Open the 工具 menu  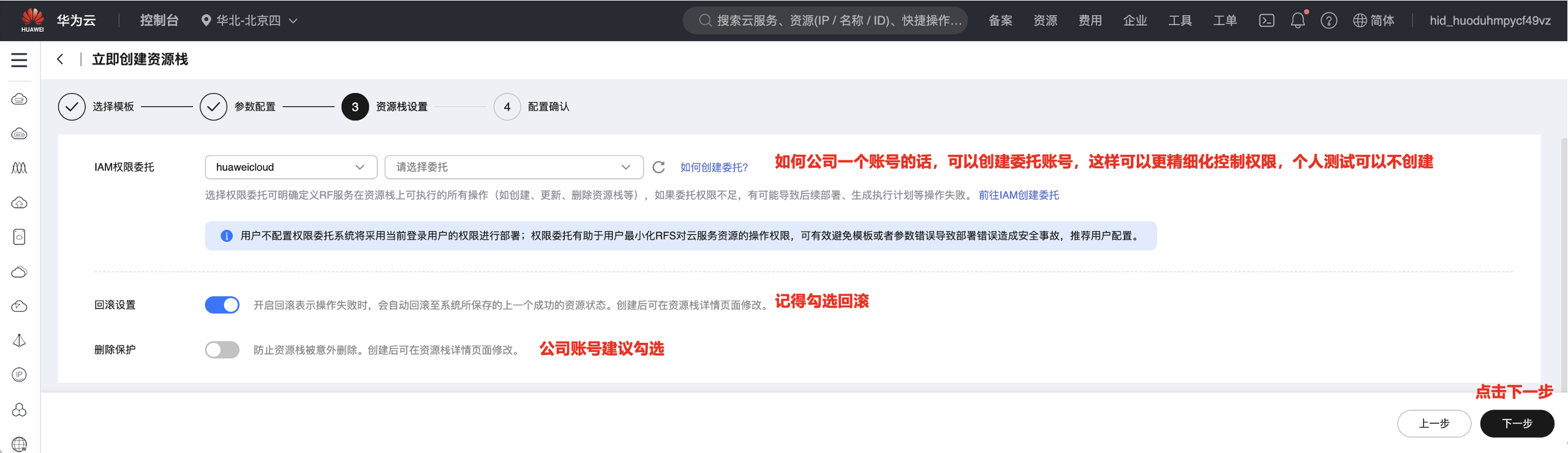[1180, 21]
